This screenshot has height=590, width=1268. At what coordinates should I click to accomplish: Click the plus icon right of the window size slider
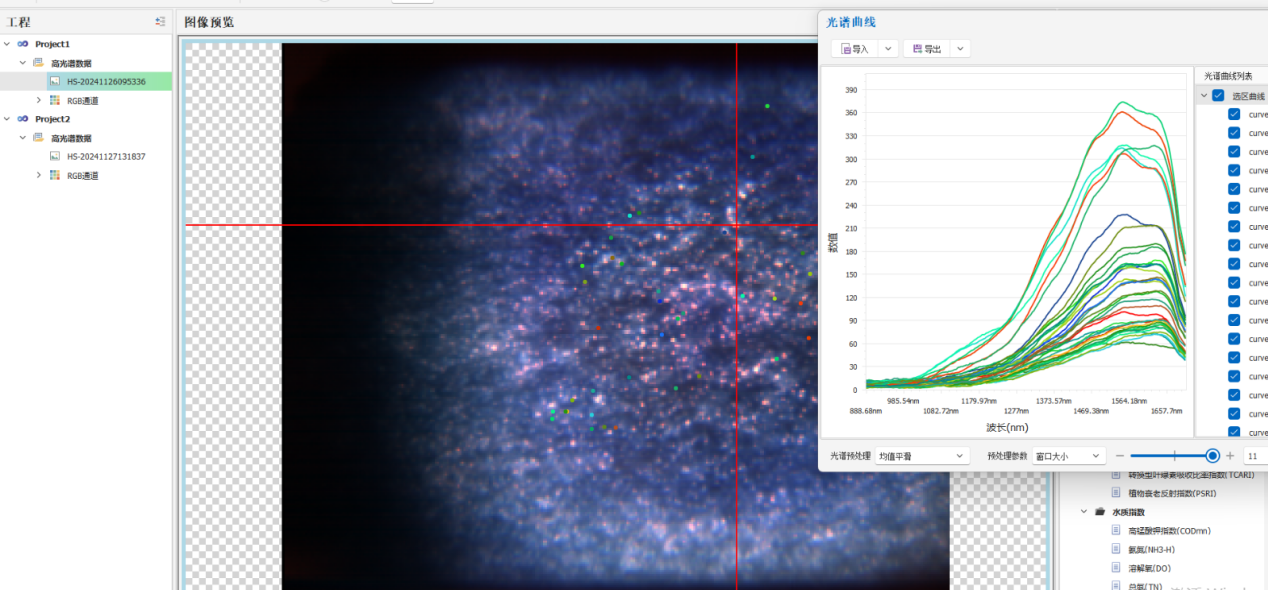[1230, 456]
